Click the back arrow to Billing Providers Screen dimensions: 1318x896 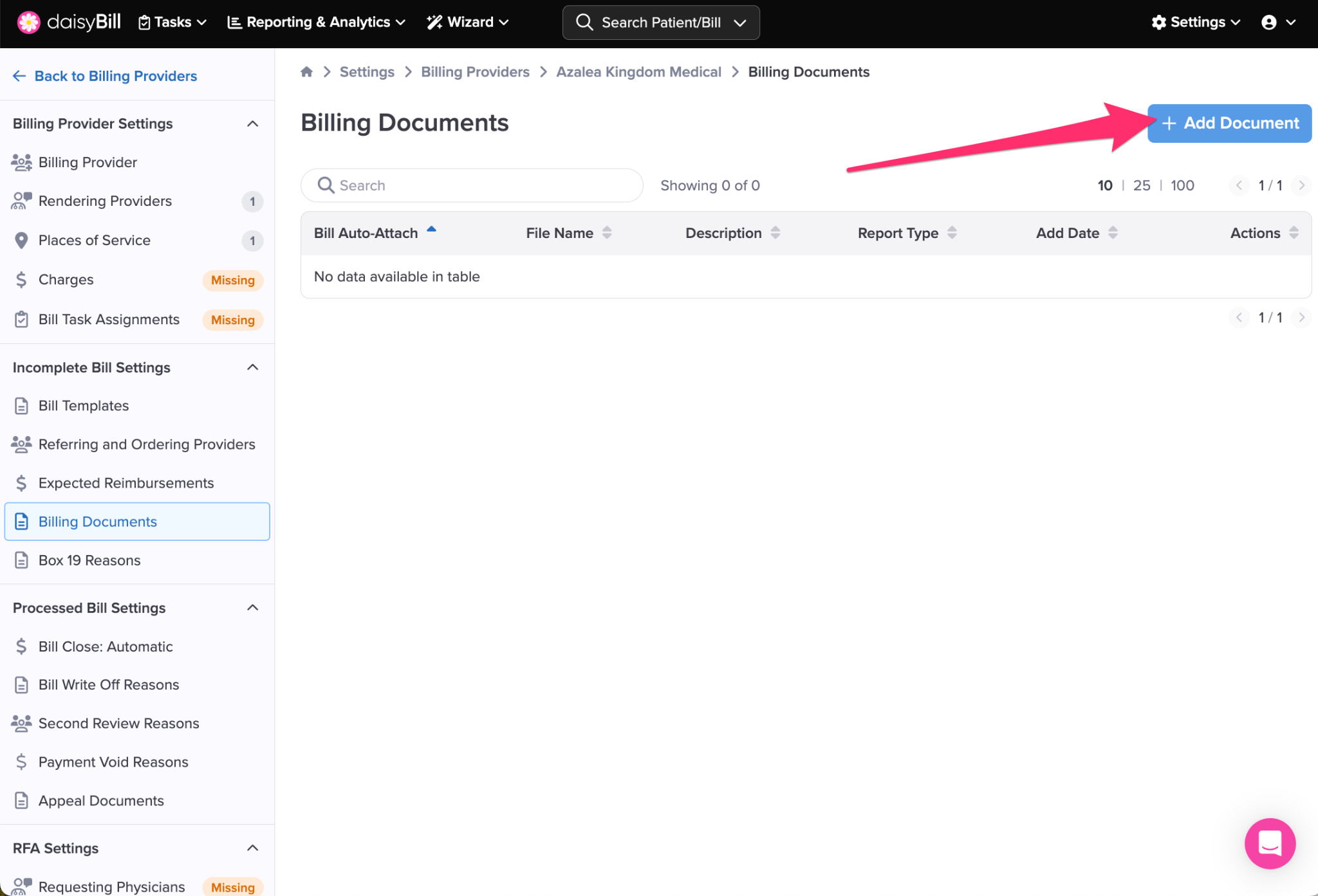tap(19, 76)
